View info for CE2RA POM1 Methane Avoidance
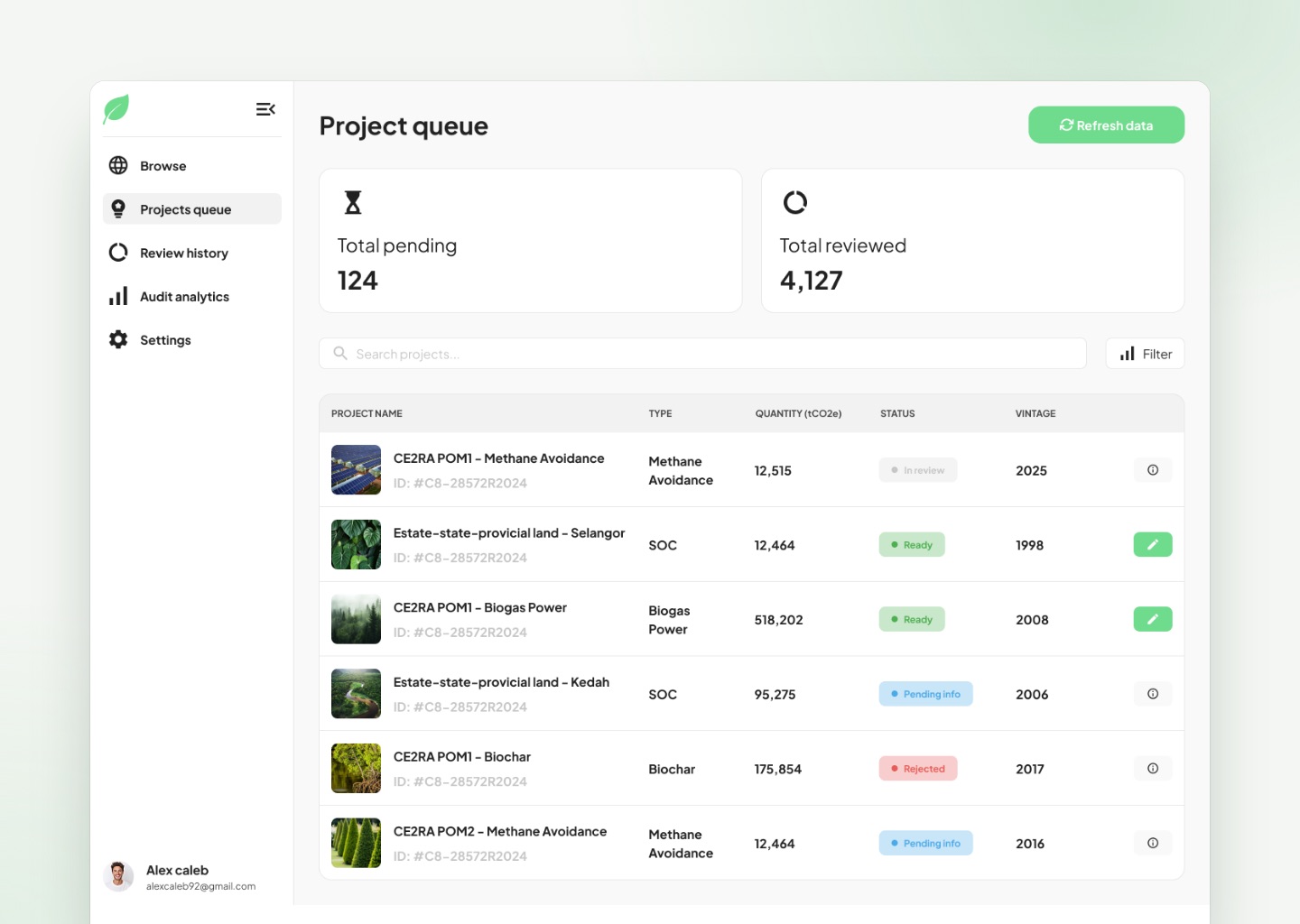1300x924 pixels. pos(1153,470)
